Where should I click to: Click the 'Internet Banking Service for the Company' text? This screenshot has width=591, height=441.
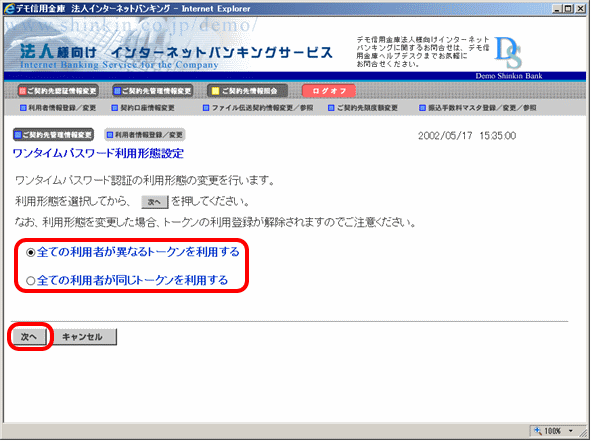119,65
